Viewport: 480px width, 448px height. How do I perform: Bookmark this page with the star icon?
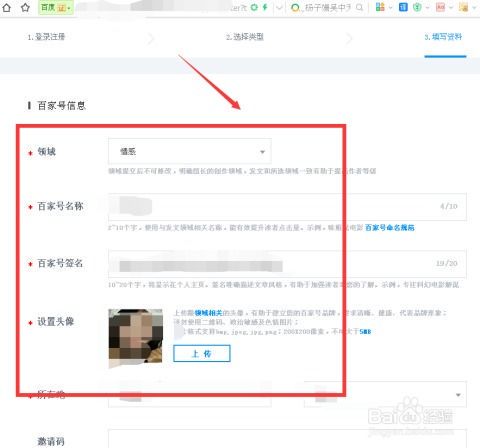tap(25, 7)
